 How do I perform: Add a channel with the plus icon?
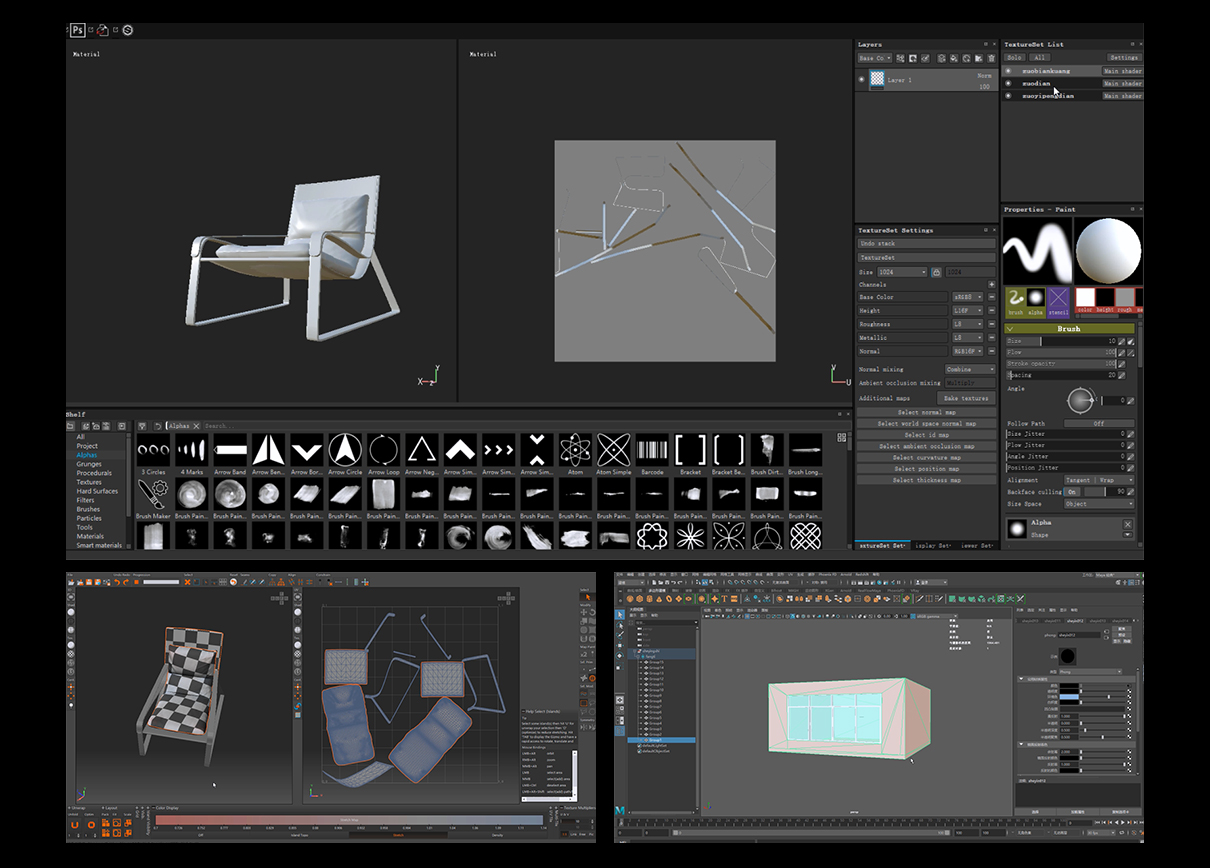pos(991,285)
